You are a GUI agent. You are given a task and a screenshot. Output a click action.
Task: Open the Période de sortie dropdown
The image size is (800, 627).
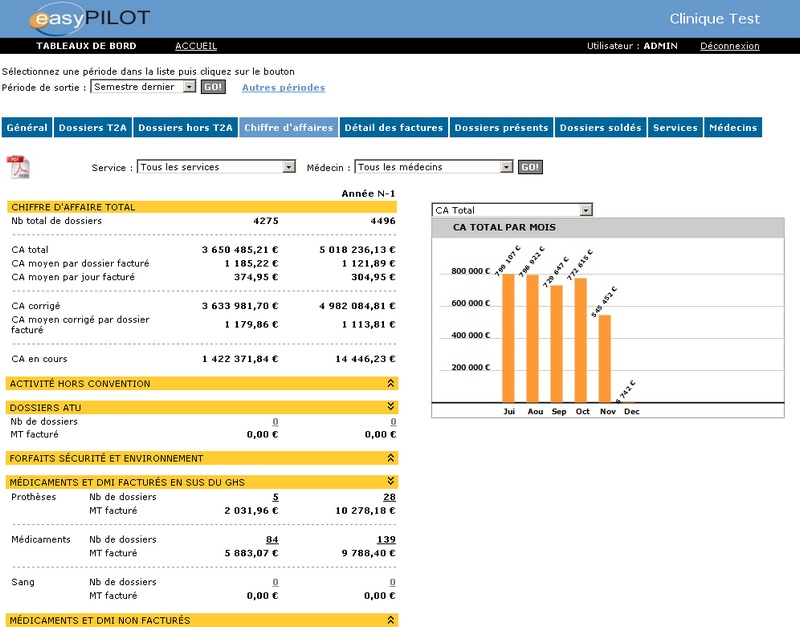click(189, 87)
